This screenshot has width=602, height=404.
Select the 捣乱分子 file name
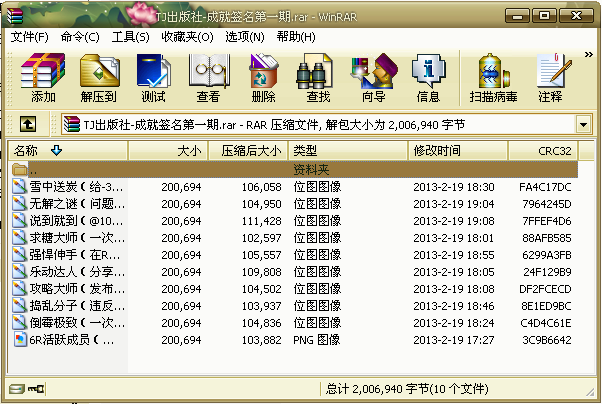(77, 306)
